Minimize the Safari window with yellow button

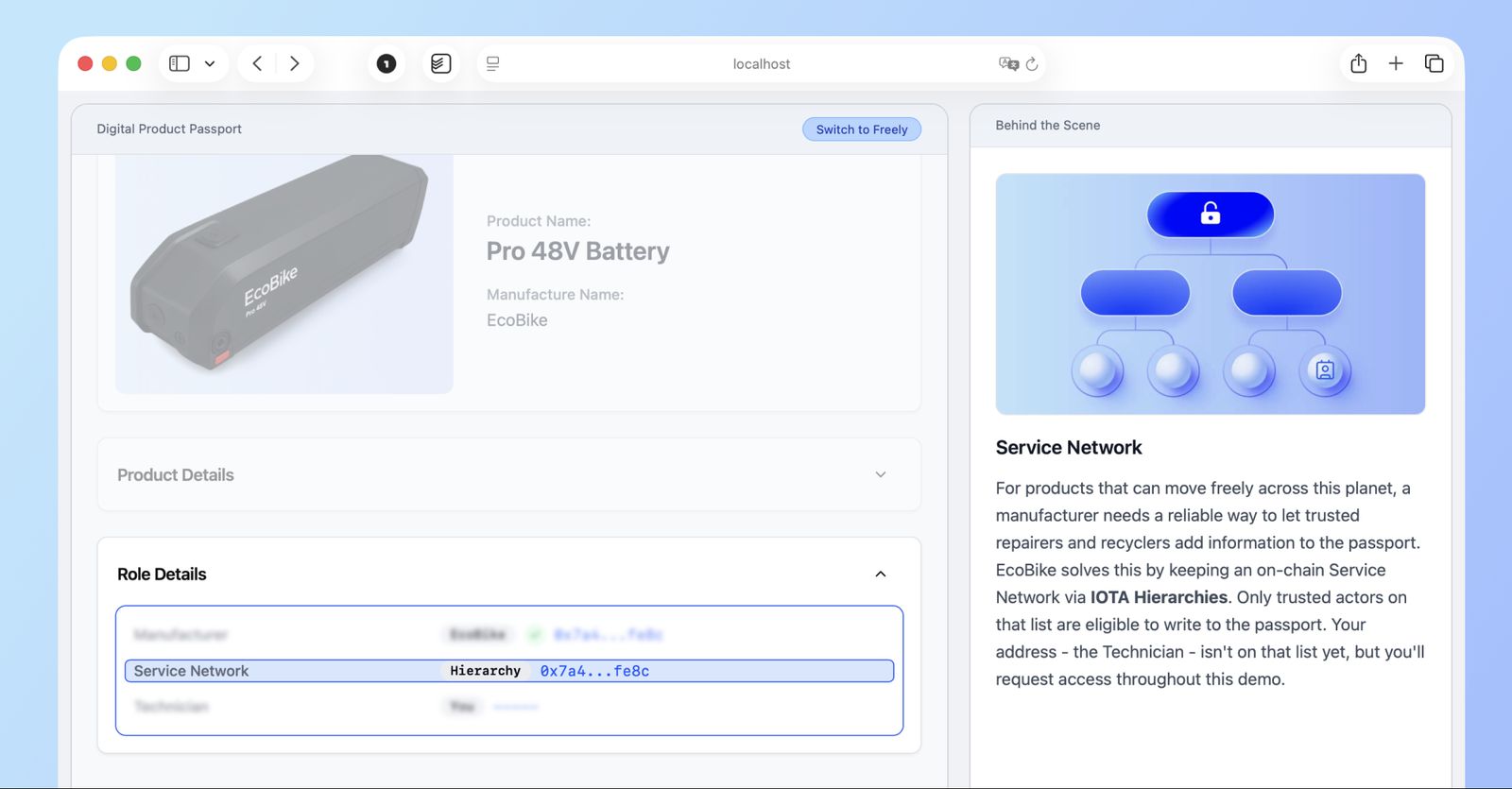(110, 63)
